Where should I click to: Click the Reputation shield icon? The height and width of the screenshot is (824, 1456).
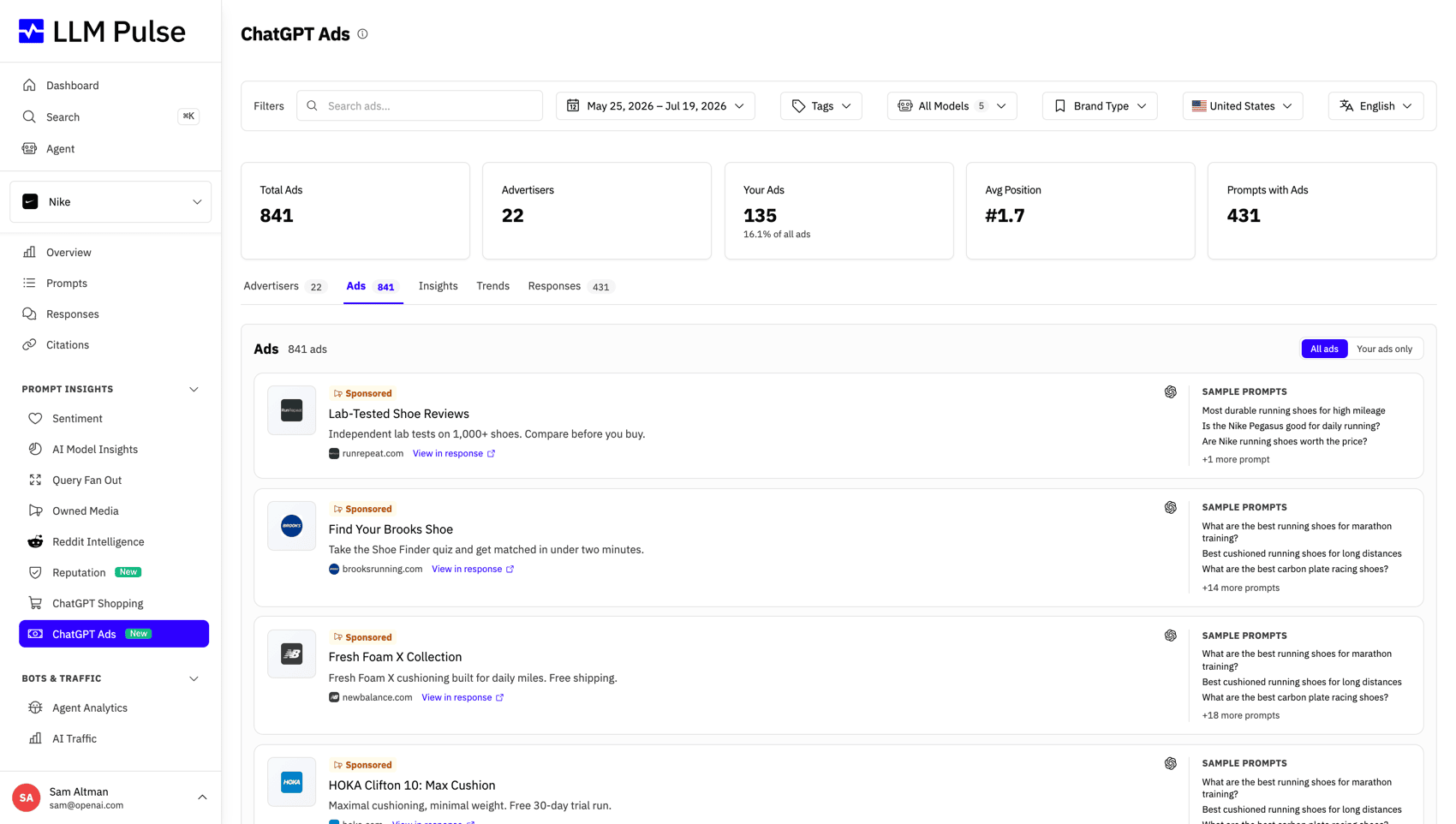(x=35, y=572)
